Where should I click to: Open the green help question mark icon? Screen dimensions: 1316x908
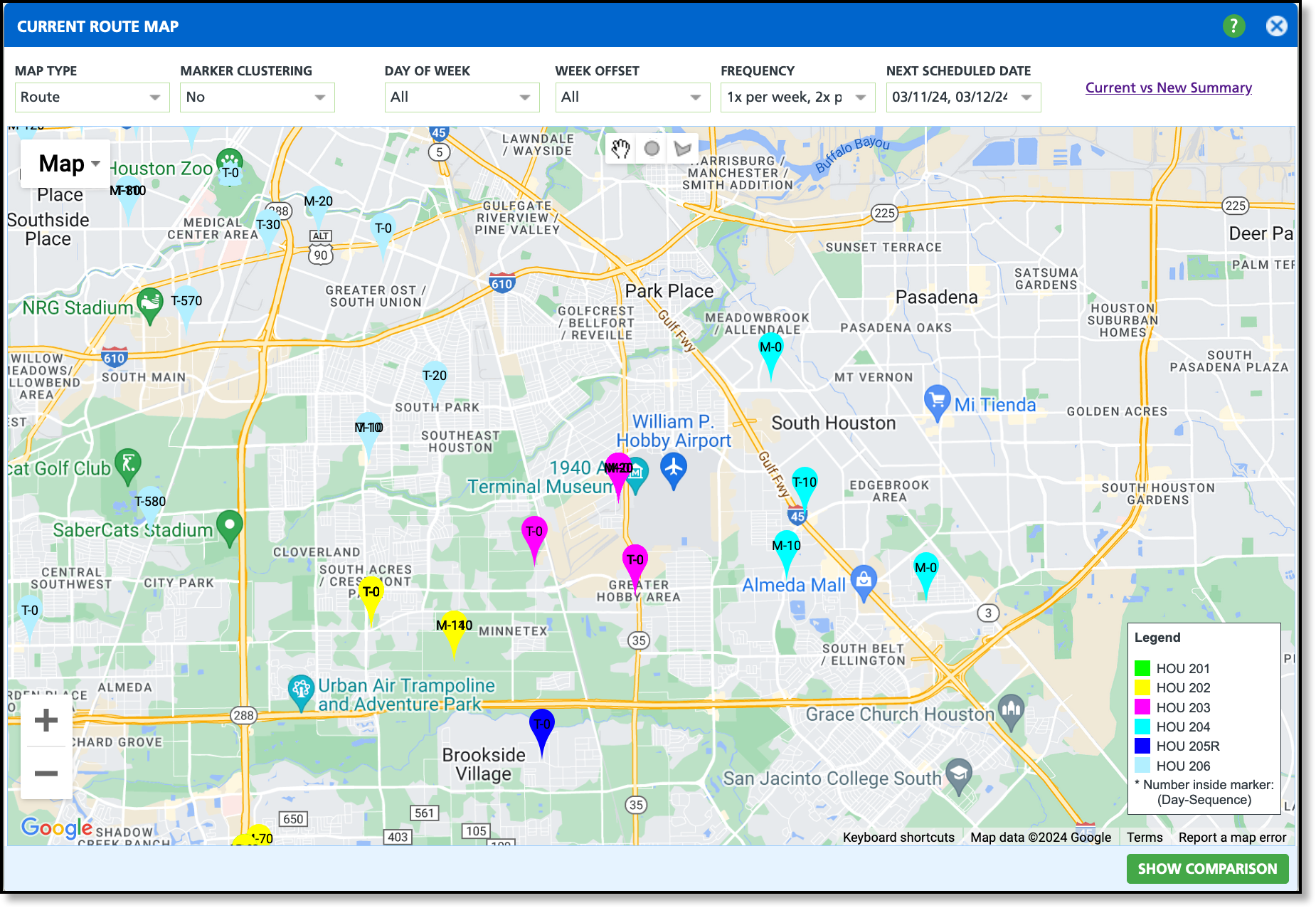click(1233, 26)
